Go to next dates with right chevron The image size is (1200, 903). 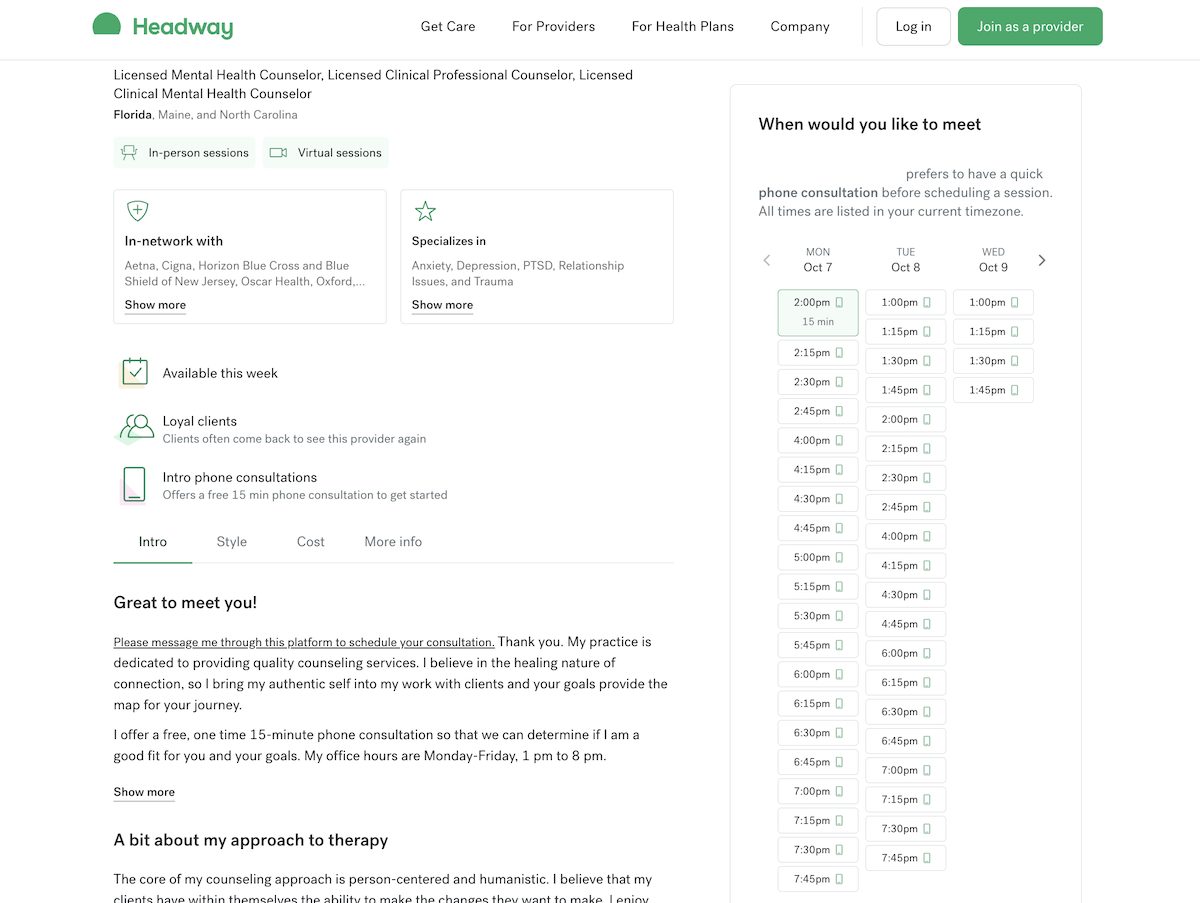pos(1042,260)
